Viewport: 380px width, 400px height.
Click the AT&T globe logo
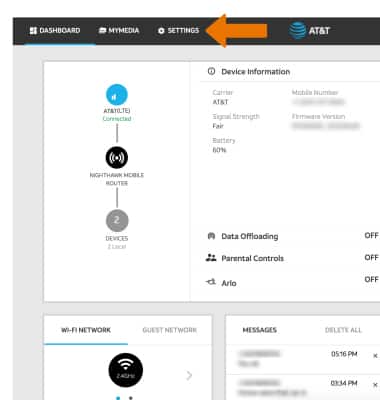coord(297,31)
